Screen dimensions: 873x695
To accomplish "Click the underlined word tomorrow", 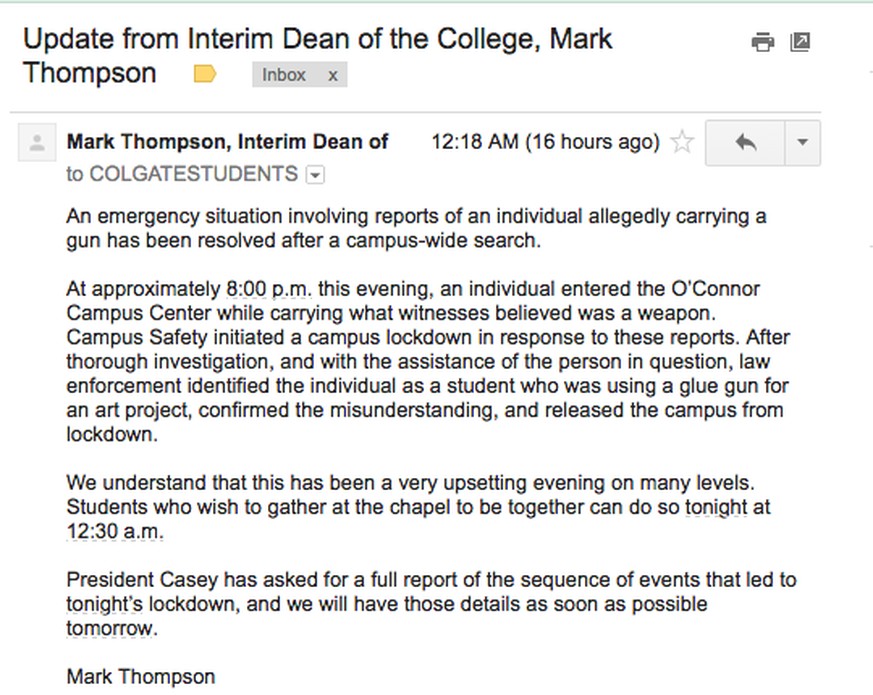I will coord(110,628).
